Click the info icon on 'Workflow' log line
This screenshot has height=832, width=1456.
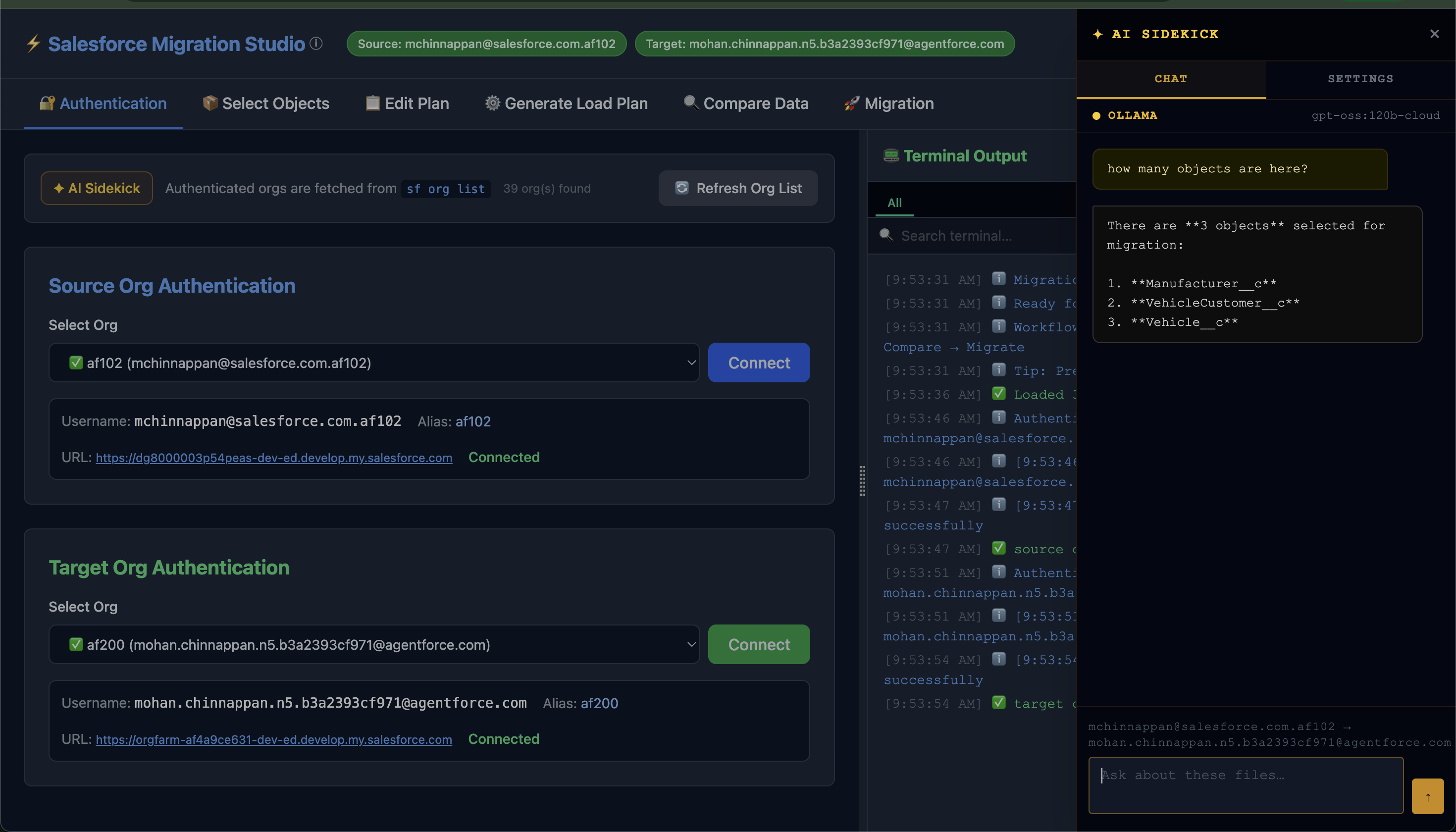tap(999, 326)
